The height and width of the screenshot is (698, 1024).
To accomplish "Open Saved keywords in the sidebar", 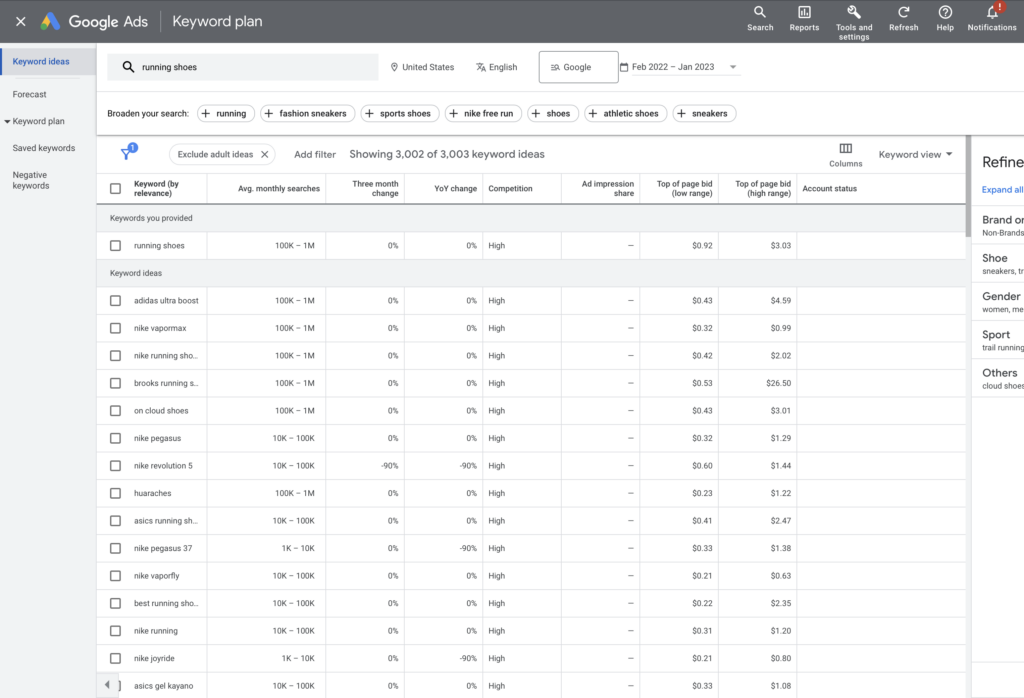I will (44, 148).
